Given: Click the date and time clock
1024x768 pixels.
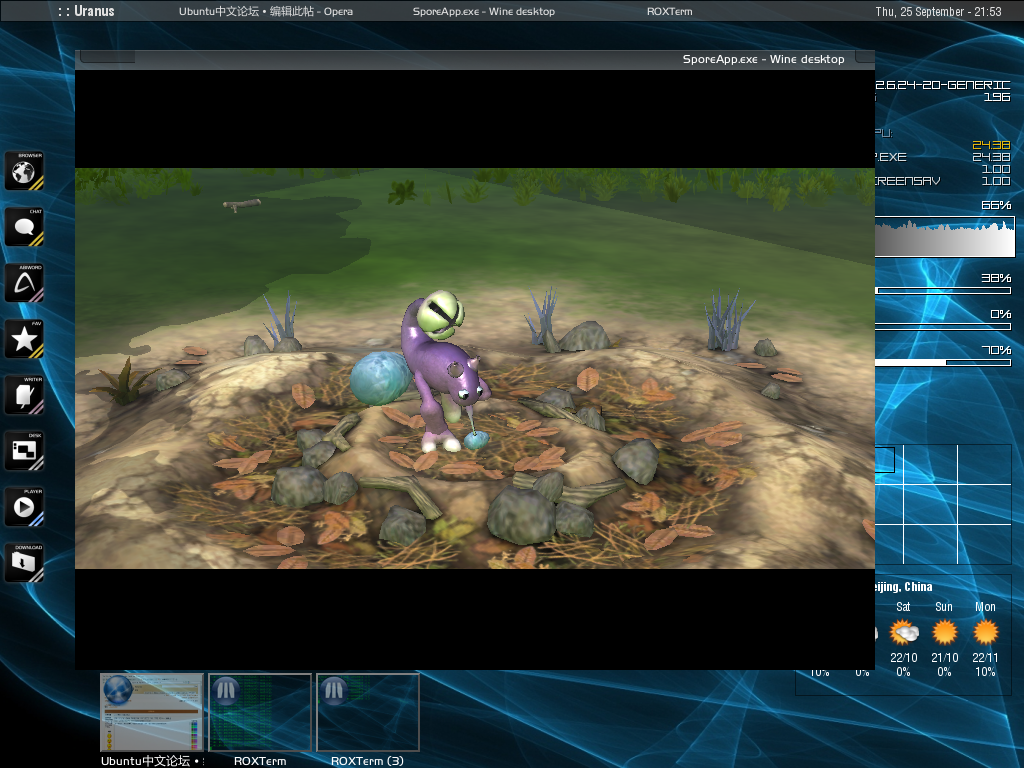Looking at the screenshot, I should tap(938, 11).
